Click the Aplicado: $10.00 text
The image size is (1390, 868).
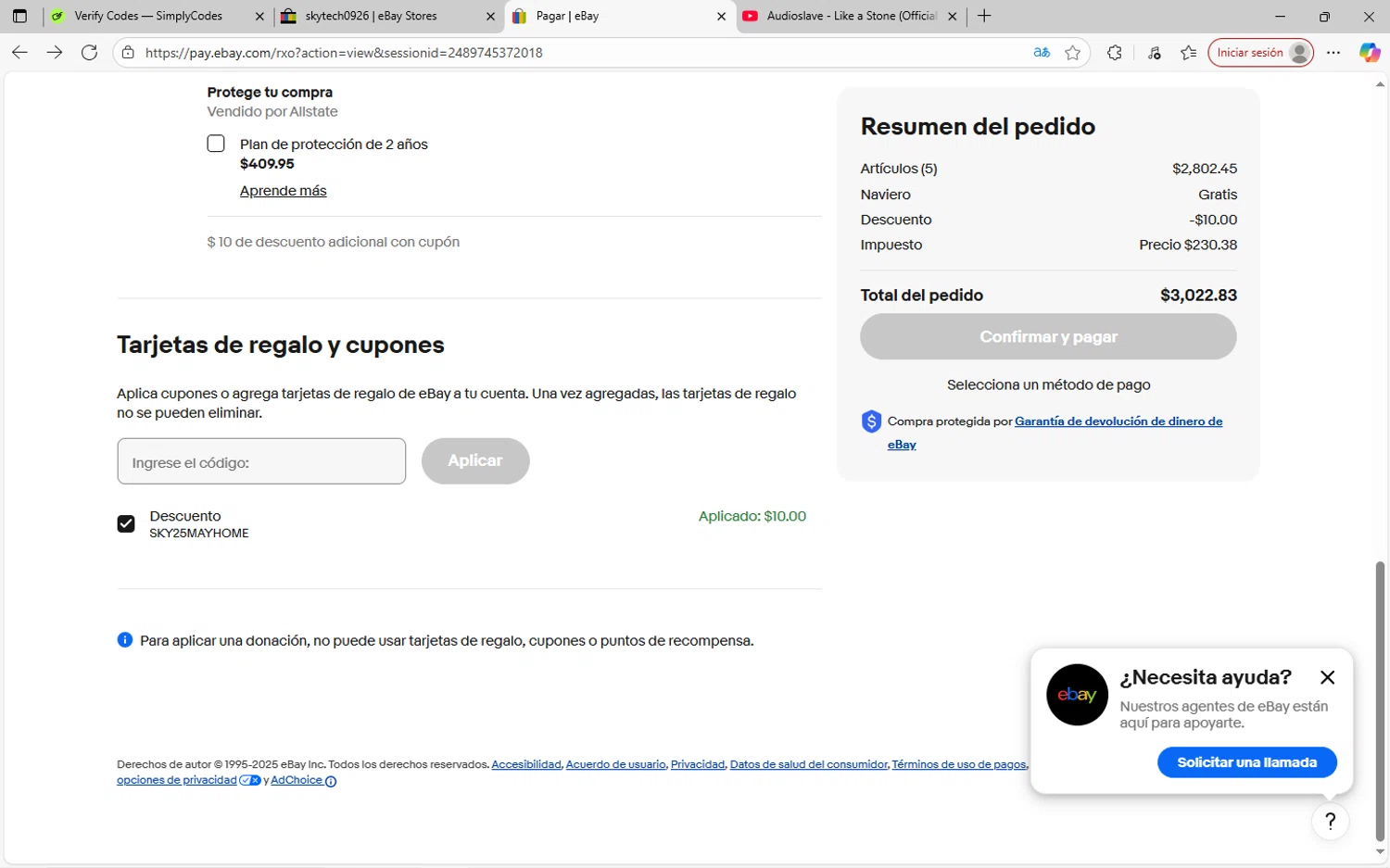pyautogui.click(x=752, y=516)
